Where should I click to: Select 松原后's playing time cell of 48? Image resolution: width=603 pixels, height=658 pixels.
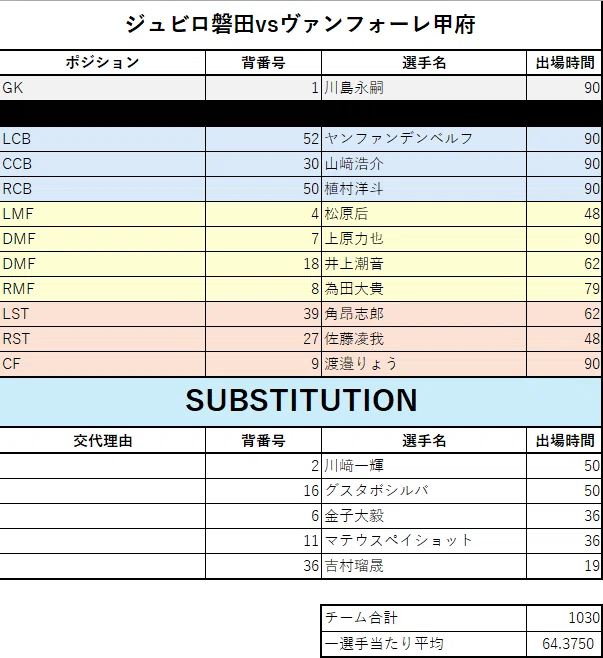point(564,214)
